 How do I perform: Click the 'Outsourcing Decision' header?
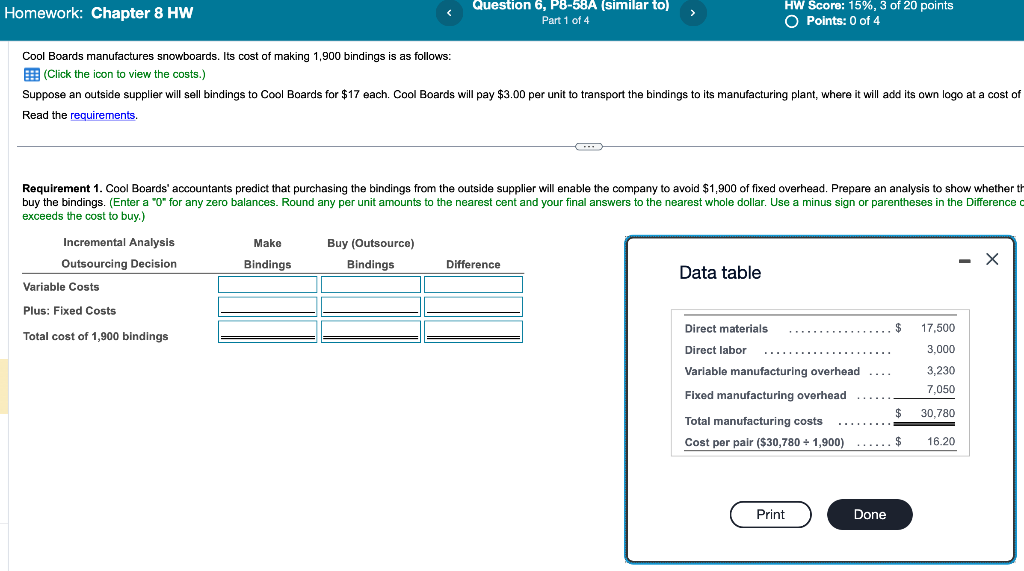[x=119, y=264]
